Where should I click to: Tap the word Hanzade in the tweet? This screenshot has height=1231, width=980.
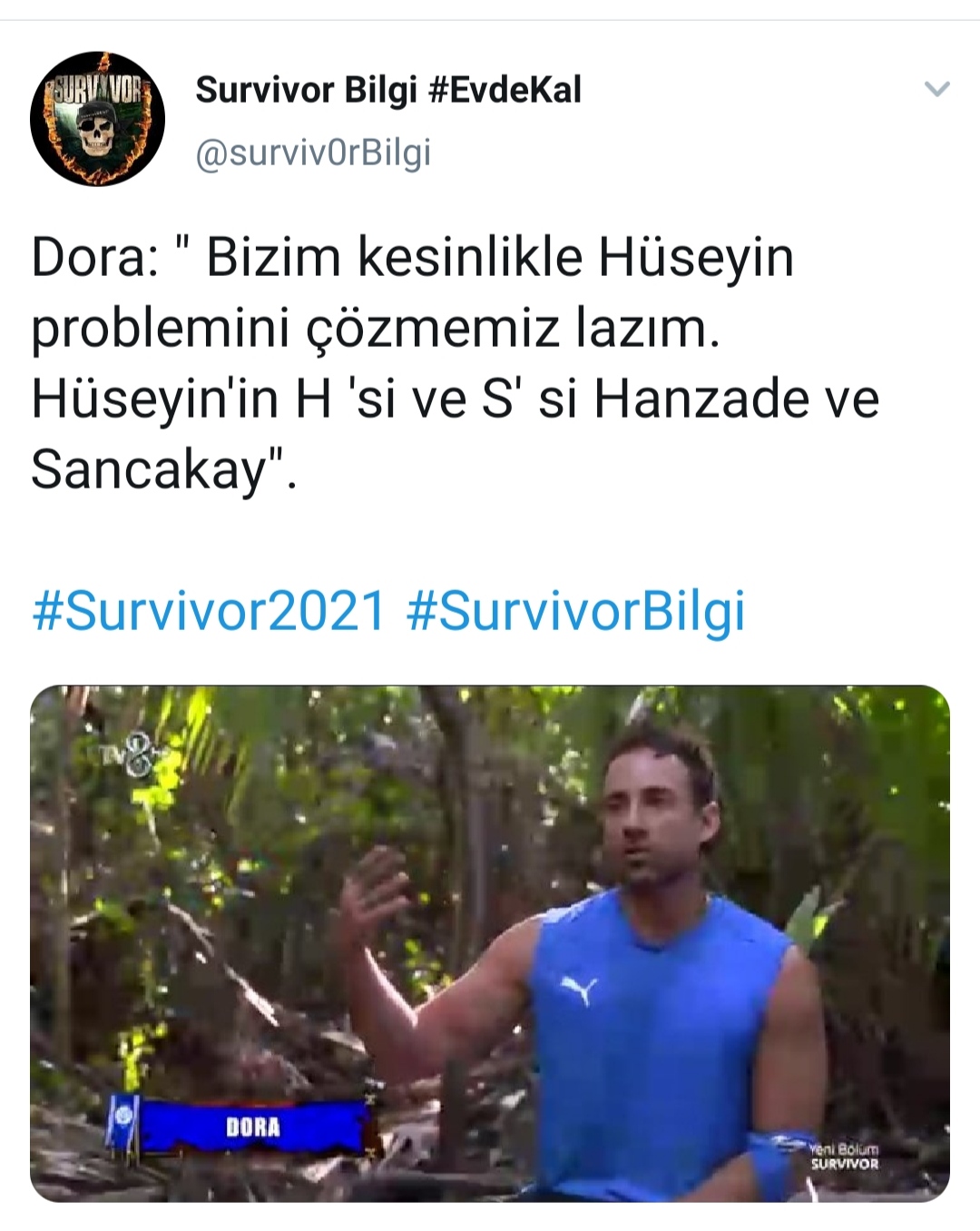[701, 399]
